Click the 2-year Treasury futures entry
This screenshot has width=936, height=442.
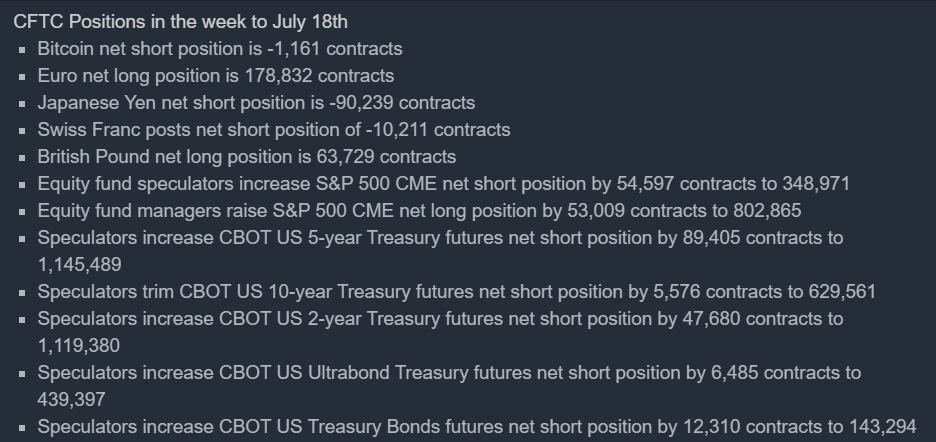tap(440, 319)
